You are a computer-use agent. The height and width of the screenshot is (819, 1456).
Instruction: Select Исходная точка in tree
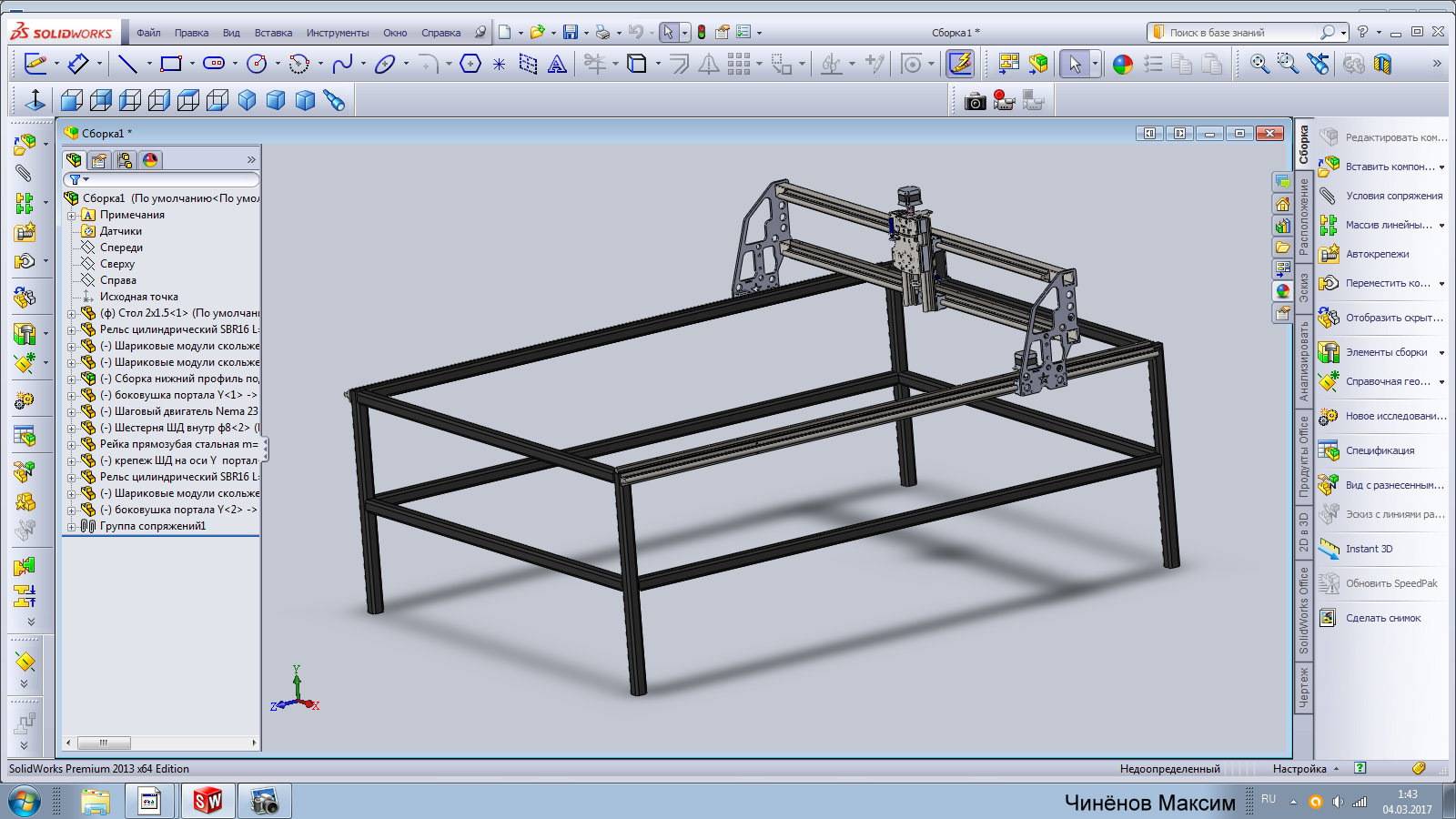coord(138,297)
